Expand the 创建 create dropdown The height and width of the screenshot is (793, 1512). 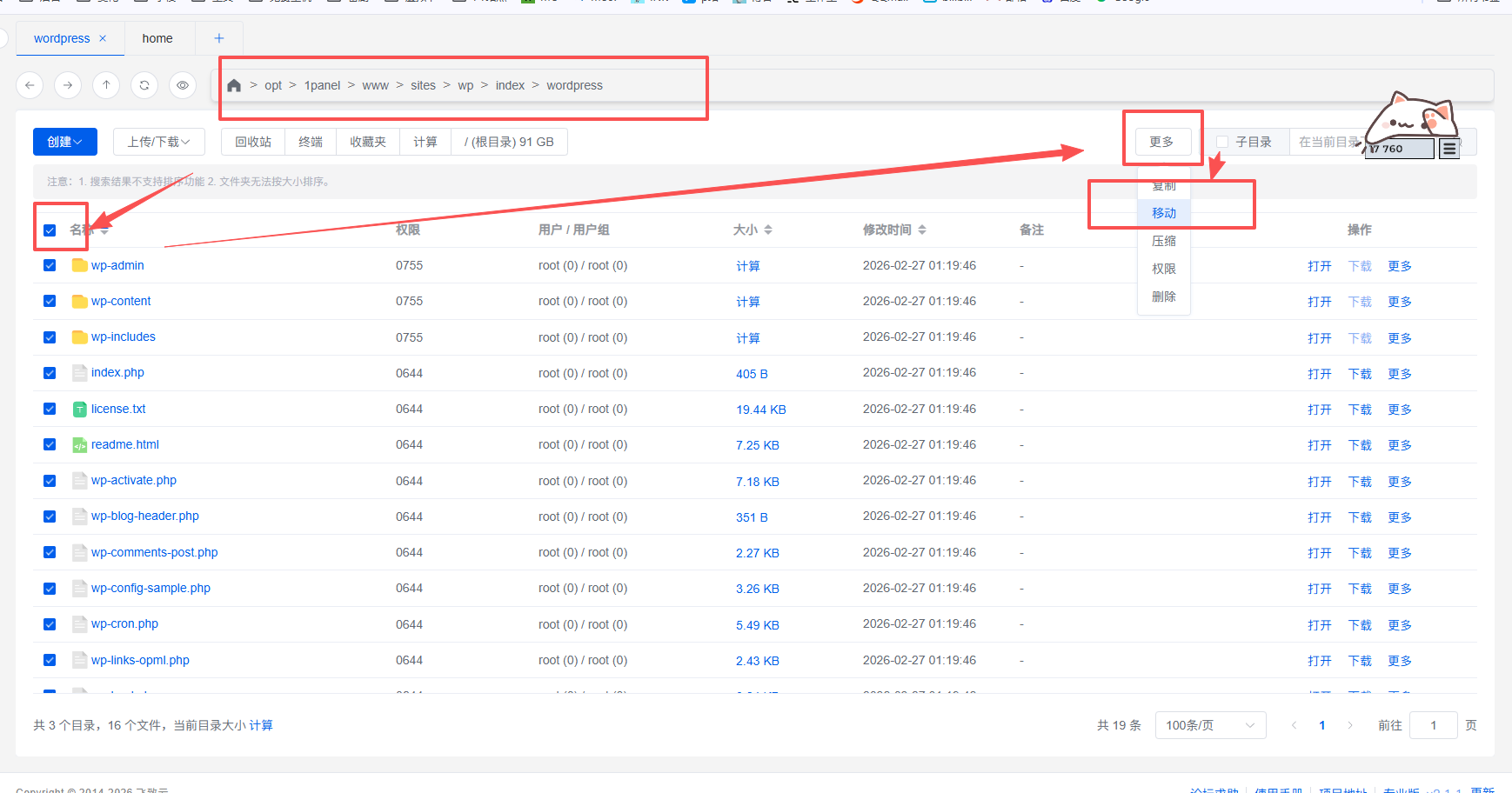point(64,142)
